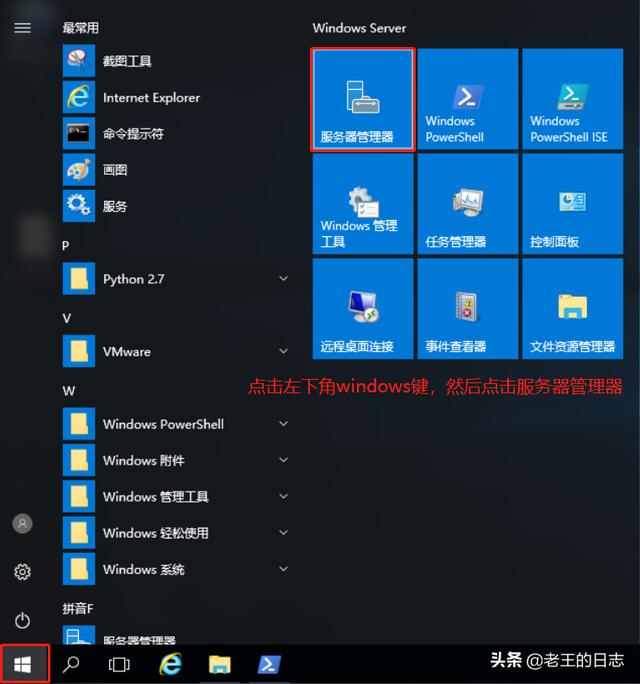Click the power button icon

click(x=22, y=620)
